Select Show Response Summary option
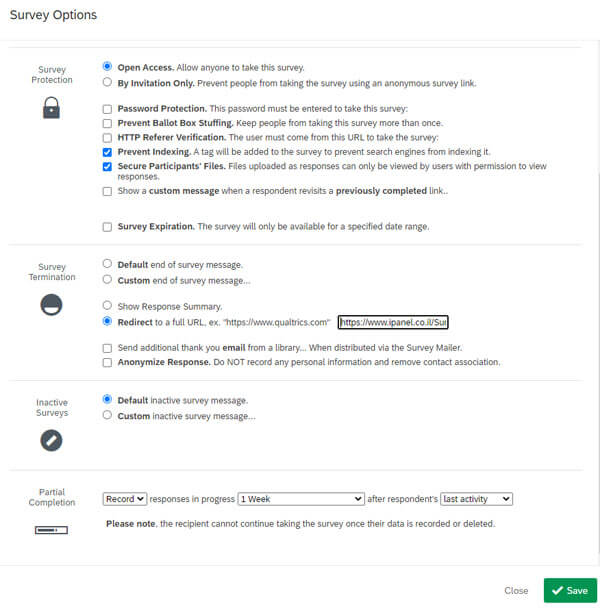 107,305
